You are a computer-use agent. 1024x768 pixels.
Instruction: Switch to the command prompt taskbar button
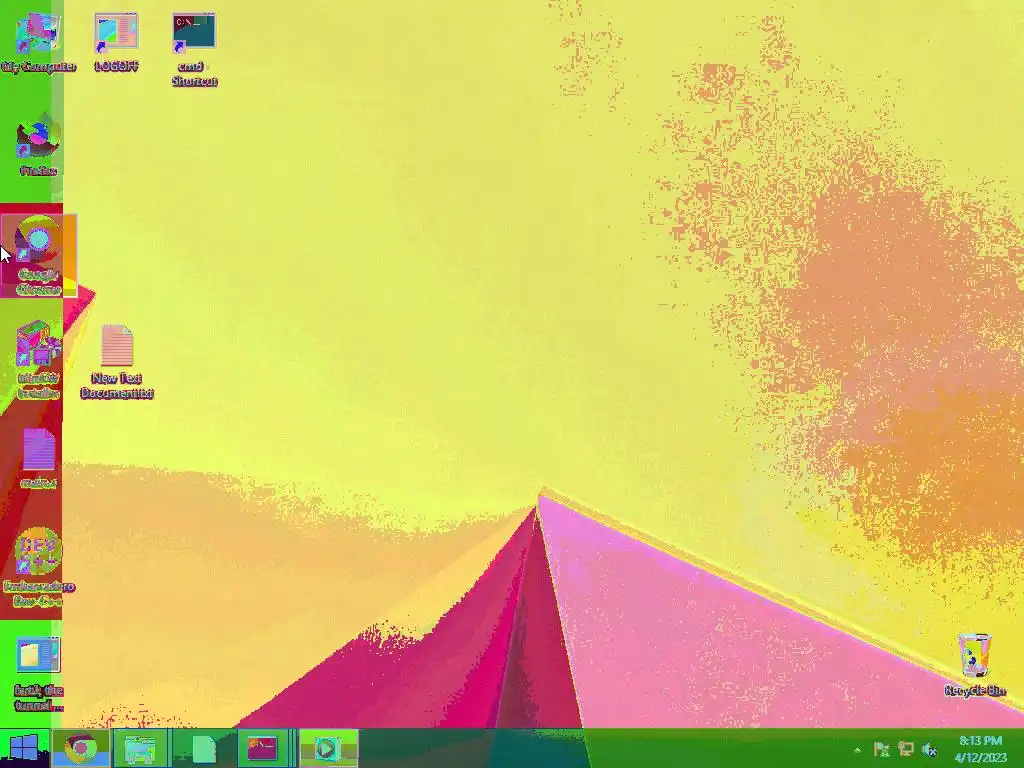[x=264, y=748]
